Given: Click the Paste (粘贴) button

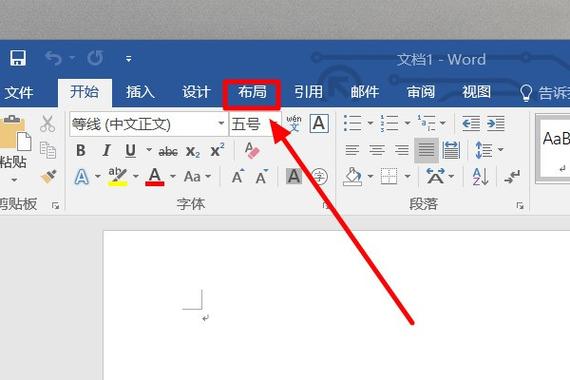Looking at the screenshot, I should [x=14, y=142].
